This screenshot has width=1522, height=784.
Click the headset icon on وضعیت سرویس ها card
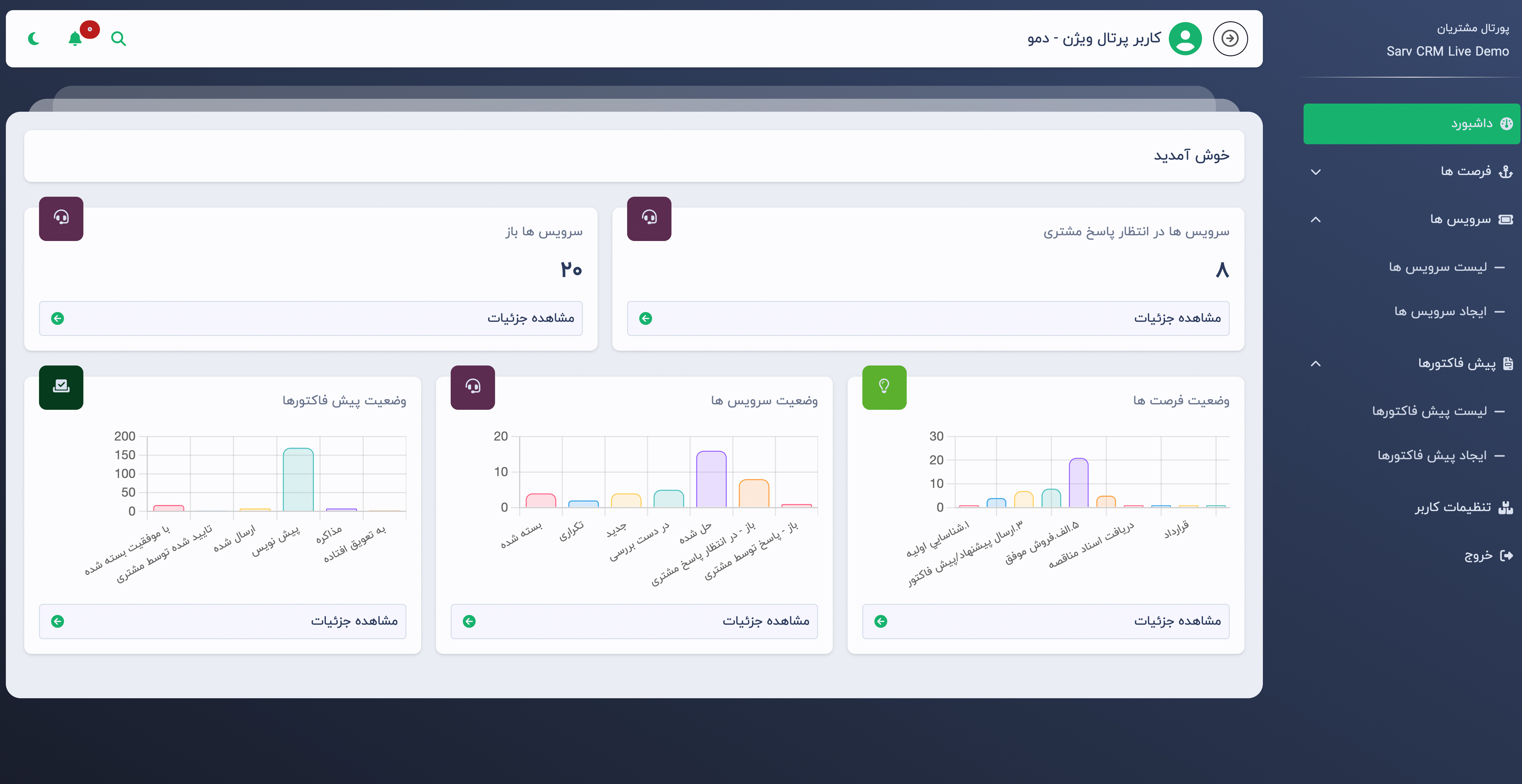[x=472, y=387]
